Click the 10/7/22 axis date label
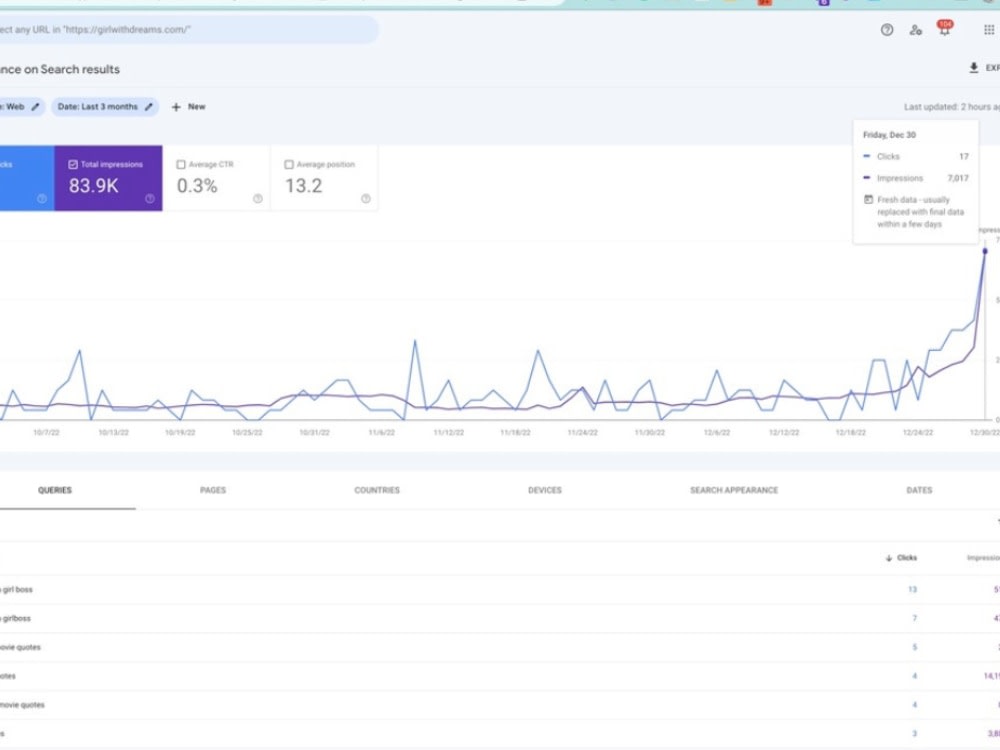The image size is (1000, 750). pyautogui.click(x=46, y=432)
